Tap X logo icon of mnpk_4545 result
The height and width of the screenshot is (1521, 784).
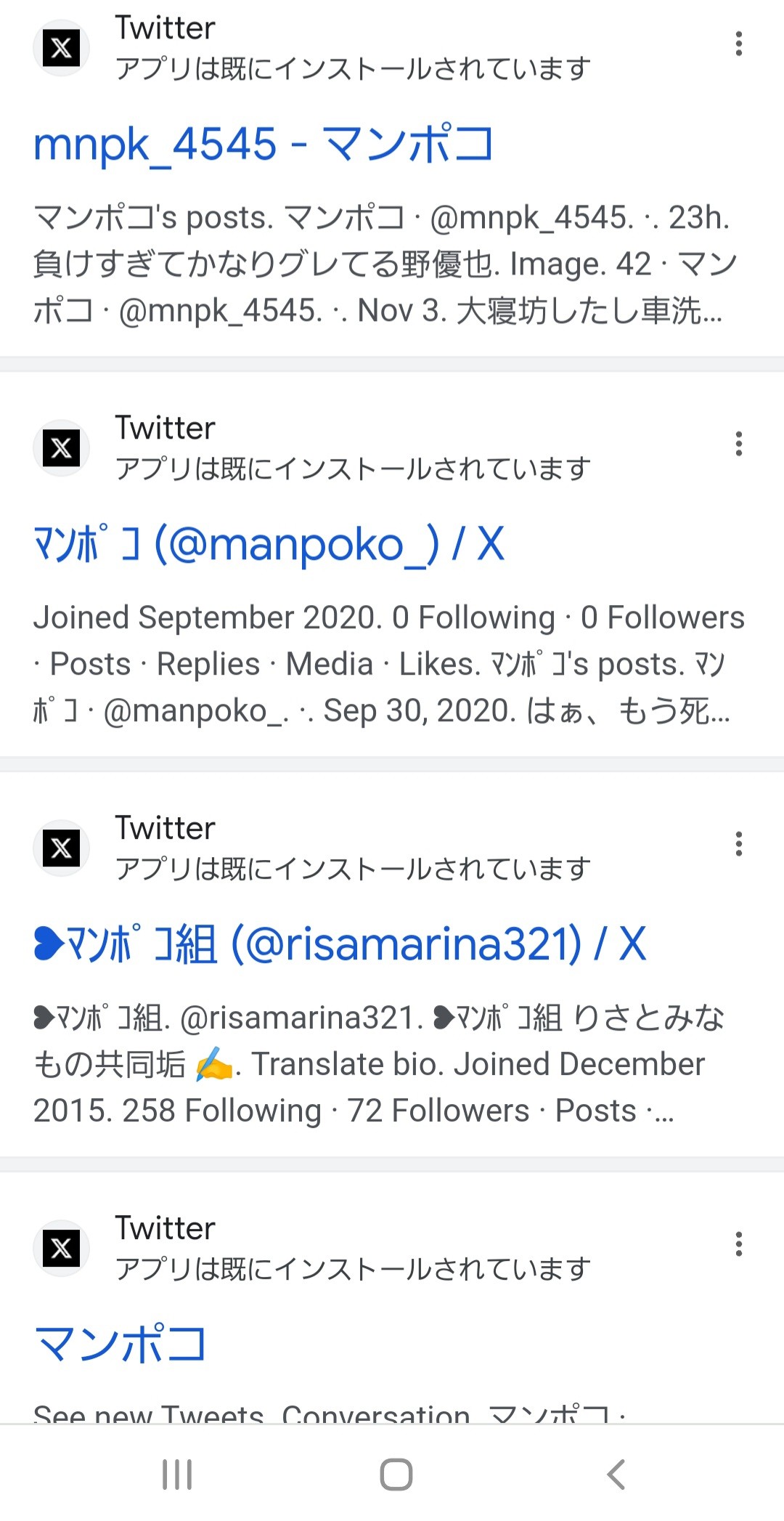[62, 48]
